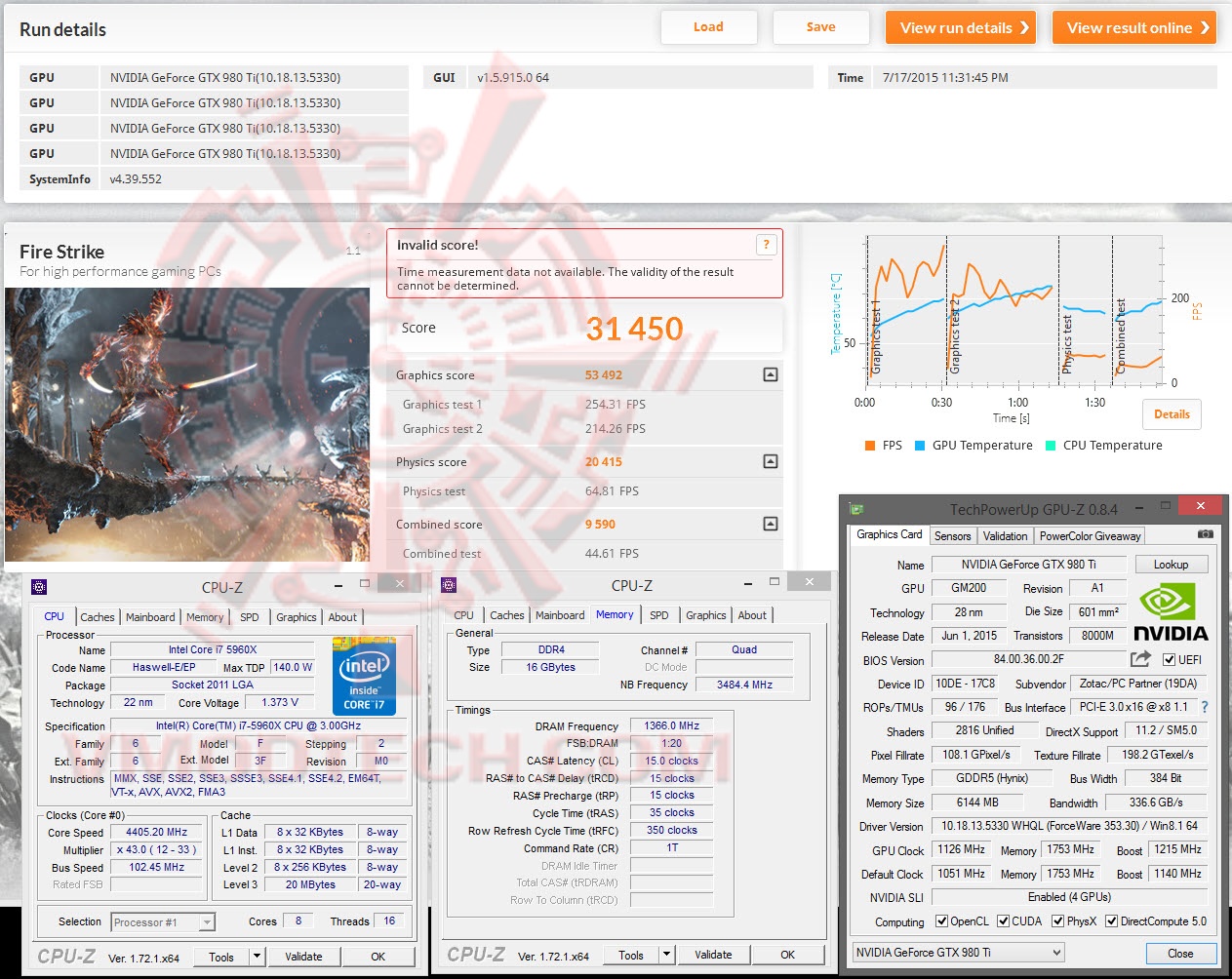The width and height of the screenshot is (1232, 979).
Task: Click the Graphics score value 53 492
Action: 604,375
